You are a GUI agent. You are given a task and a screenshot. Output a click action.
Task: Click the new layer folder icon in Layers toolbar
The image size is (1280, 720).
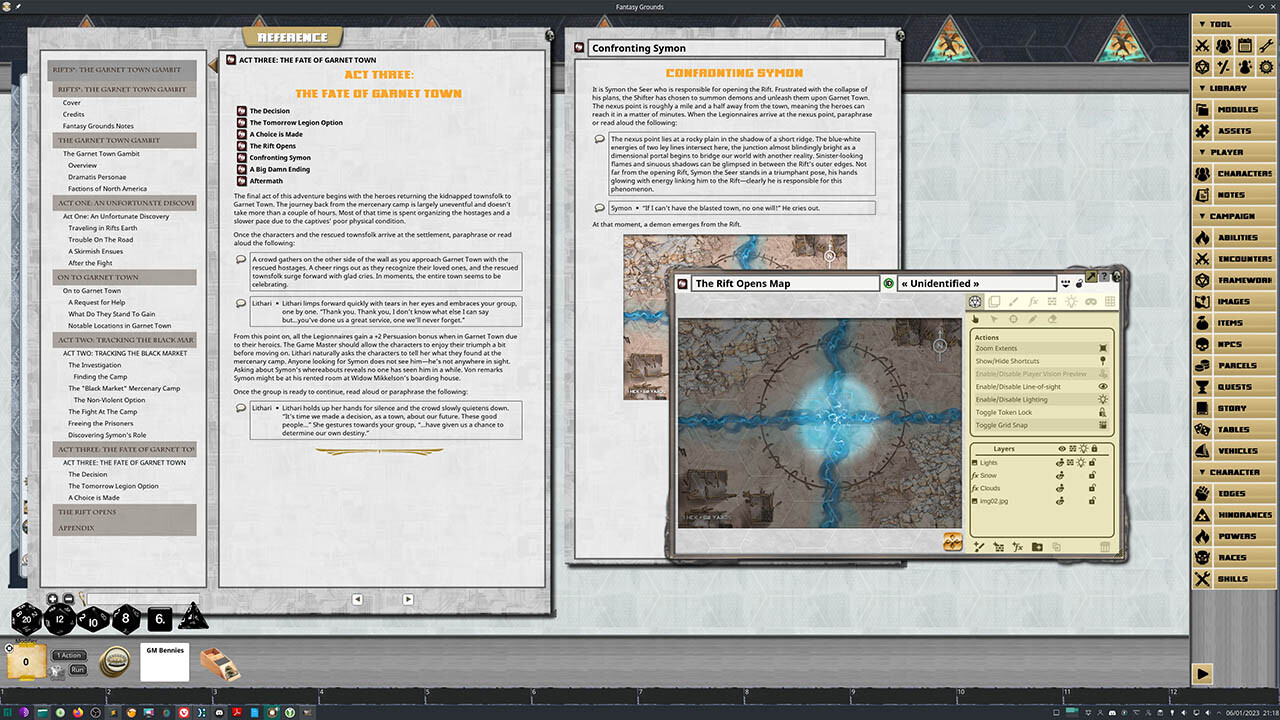point(1037,547)
